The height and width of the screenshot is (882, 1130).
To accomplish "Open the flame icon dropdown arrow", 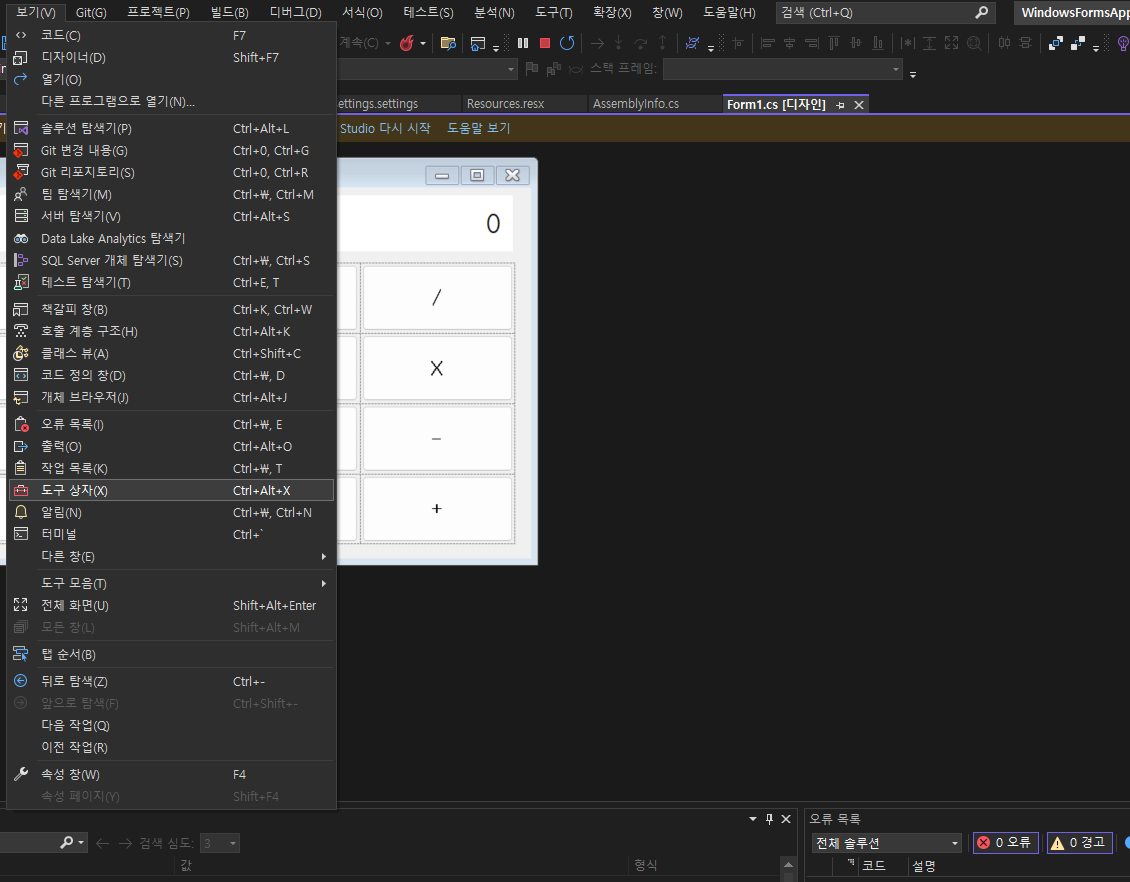I will 423,43.
